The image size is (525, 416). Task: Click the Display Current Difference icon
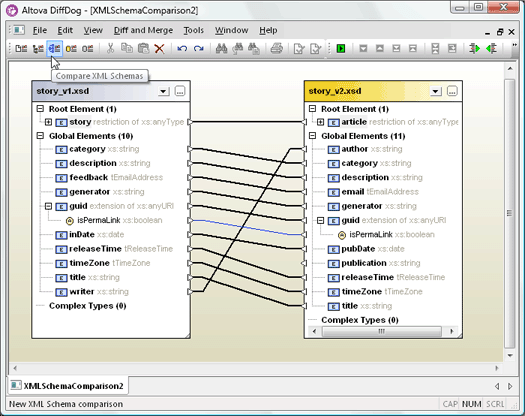tap(435, 49)
